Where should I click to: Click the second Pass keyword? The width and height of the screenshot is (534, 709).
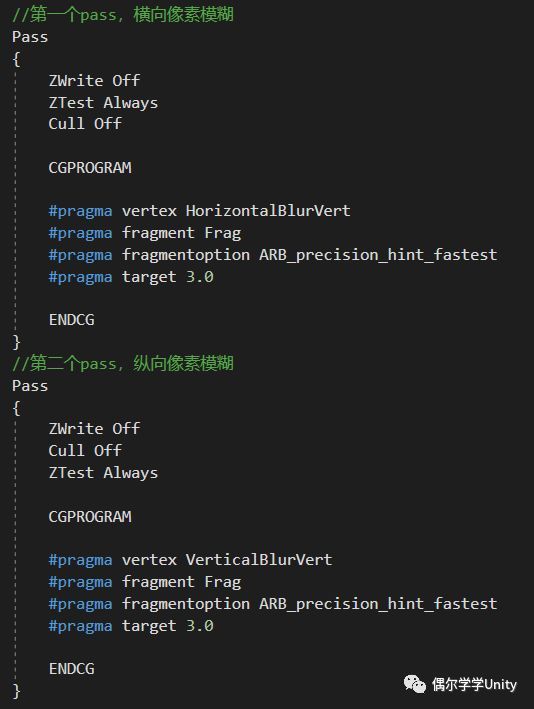[x=30, y=386]
